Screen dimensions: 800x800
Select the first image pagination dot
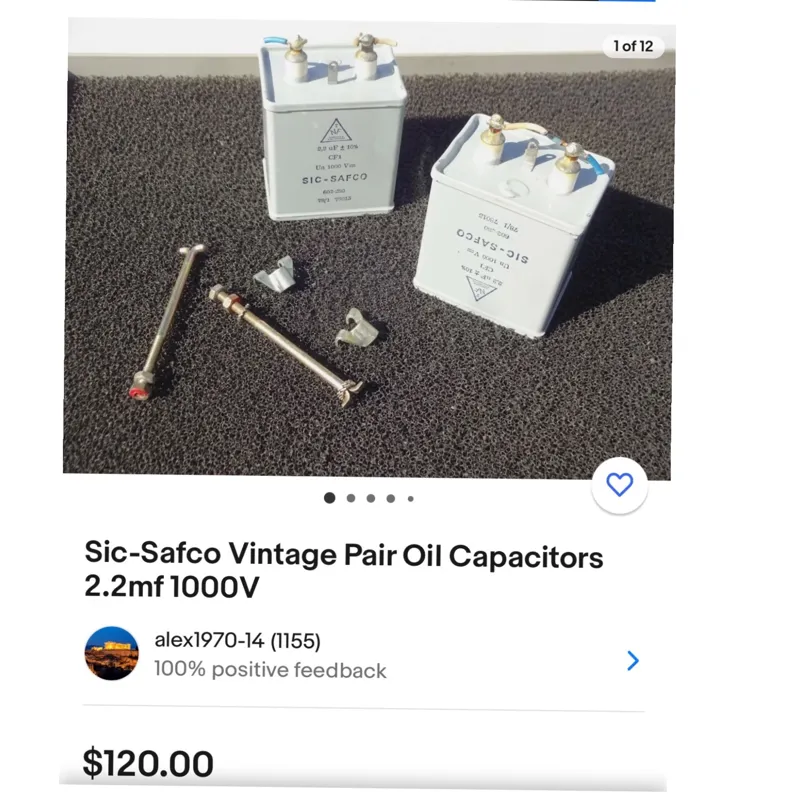[x=329, y=498]
